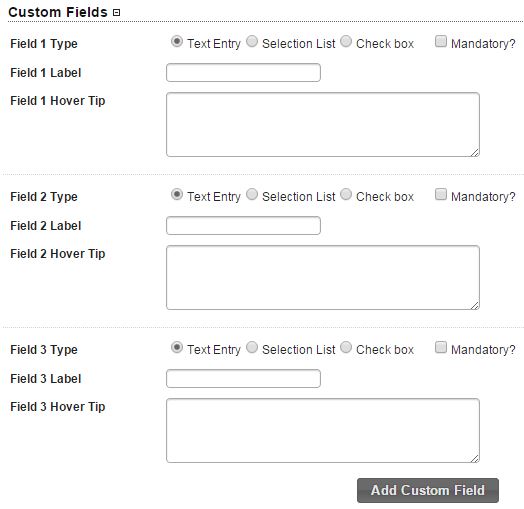Focus the Field 3 Label input
This screenshot has height=509, width=524.
tap(243, 379)
